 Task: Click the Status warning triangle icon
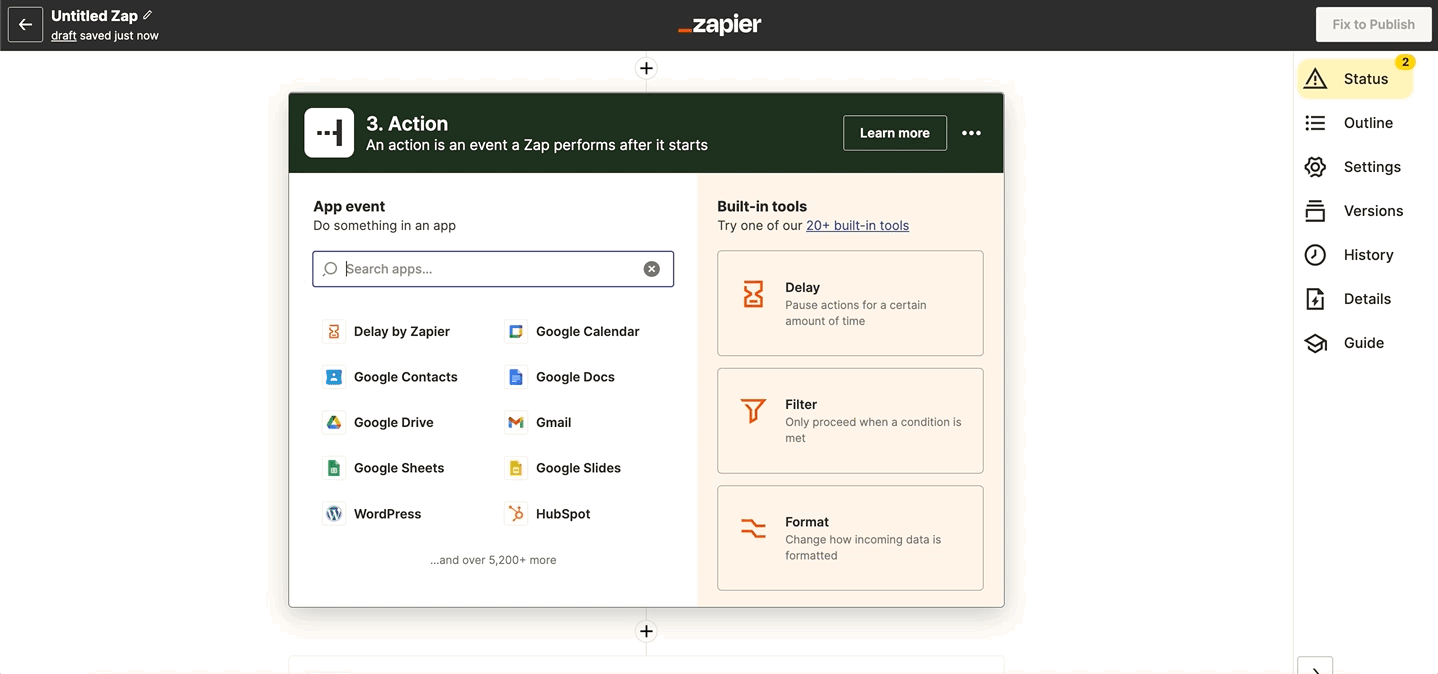click(x=1315, y=79)
